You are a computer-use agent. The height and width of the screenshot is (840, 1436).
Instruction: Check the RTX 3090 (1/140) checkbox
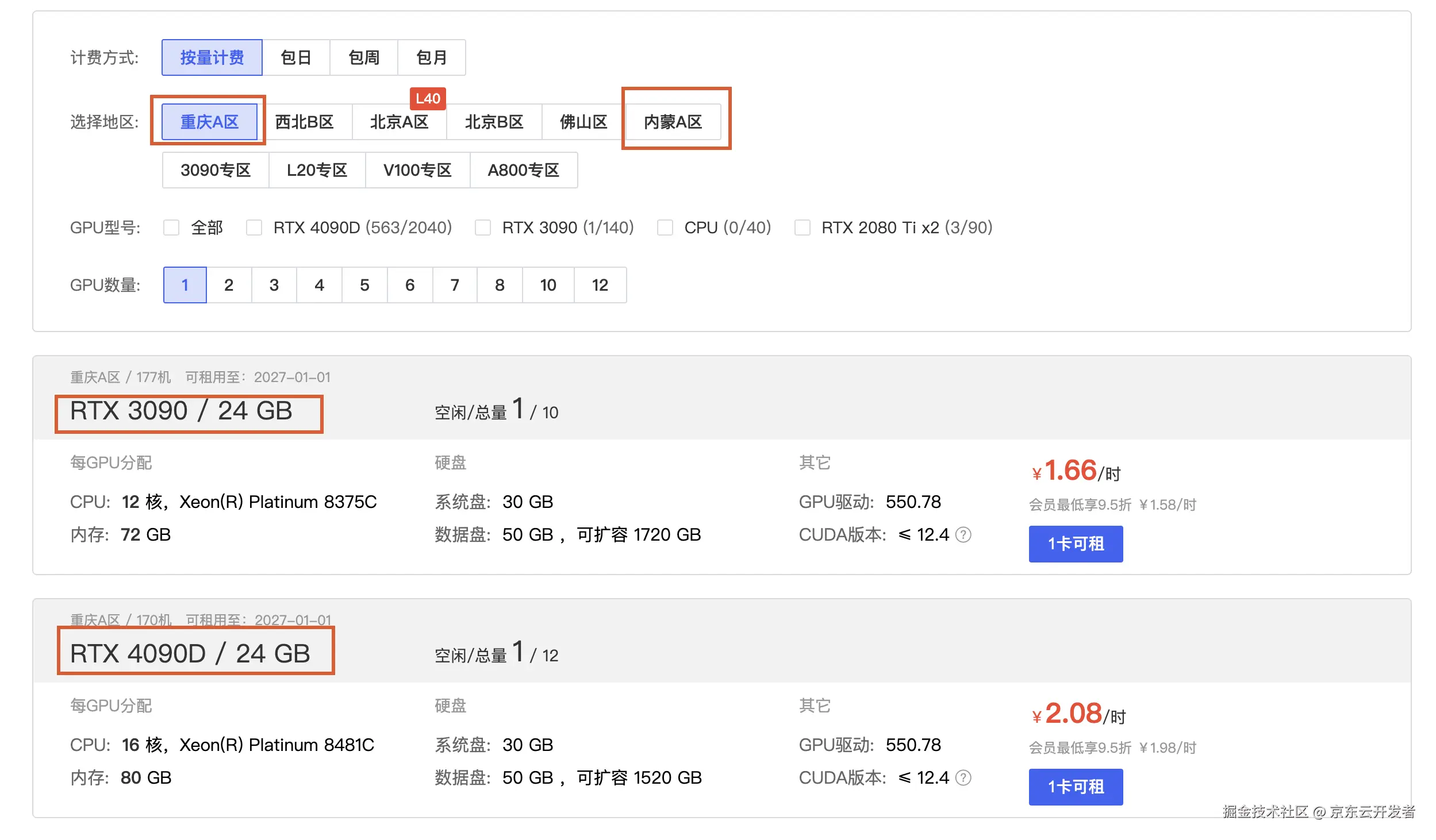click(483, 228)
